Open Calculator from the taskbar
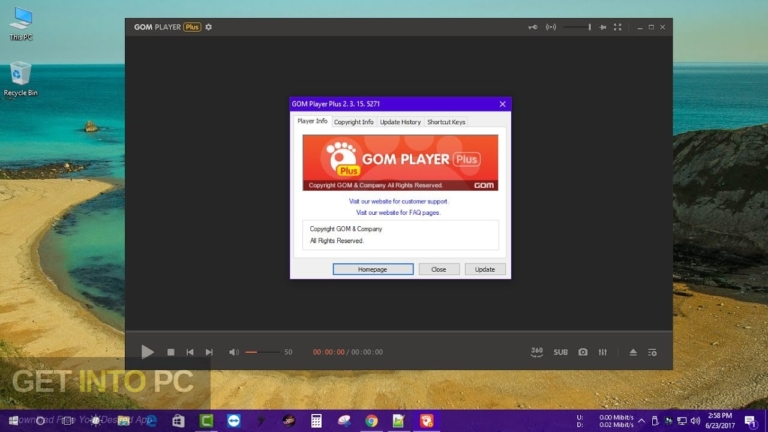 tap(316, 421)
